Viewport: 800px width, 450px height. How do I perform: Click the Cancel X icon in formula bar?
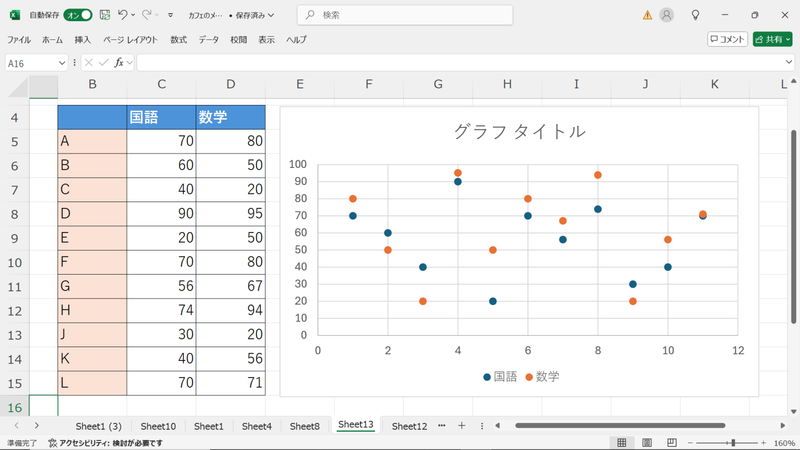point(89,63)
